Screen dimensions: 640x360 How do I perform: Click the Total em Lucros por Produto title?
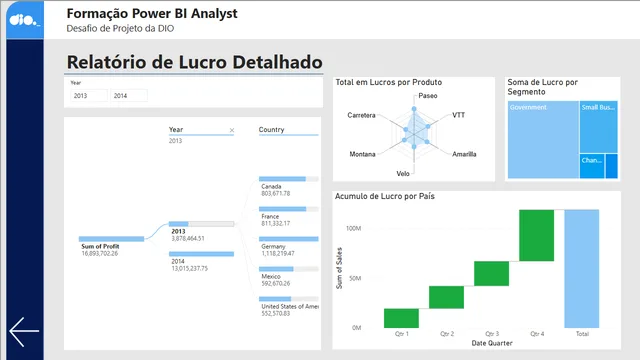[389, 82]
